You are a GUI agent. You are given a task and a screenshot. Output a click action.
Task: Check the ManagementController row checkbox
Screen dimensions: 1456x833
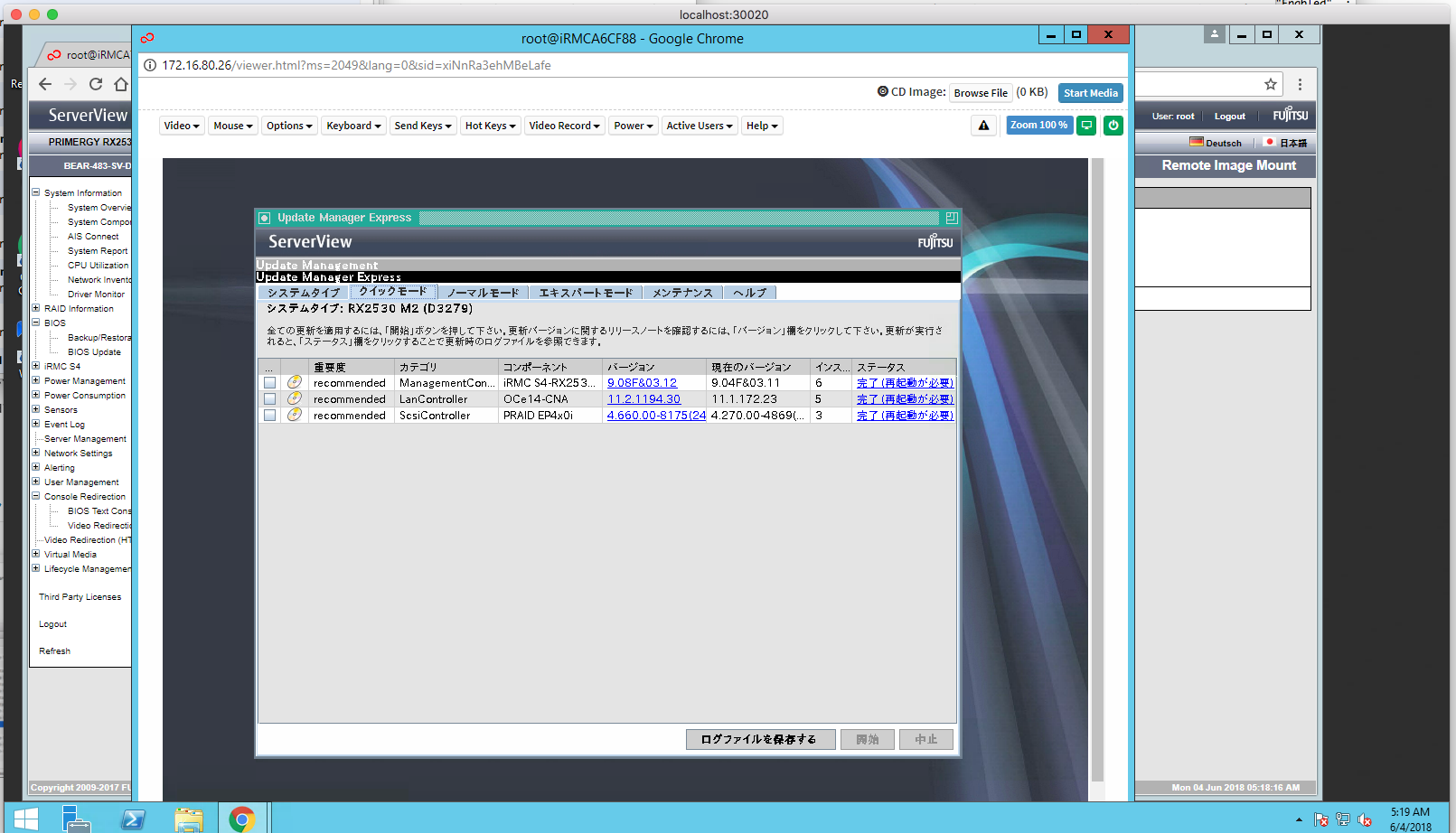269,382
